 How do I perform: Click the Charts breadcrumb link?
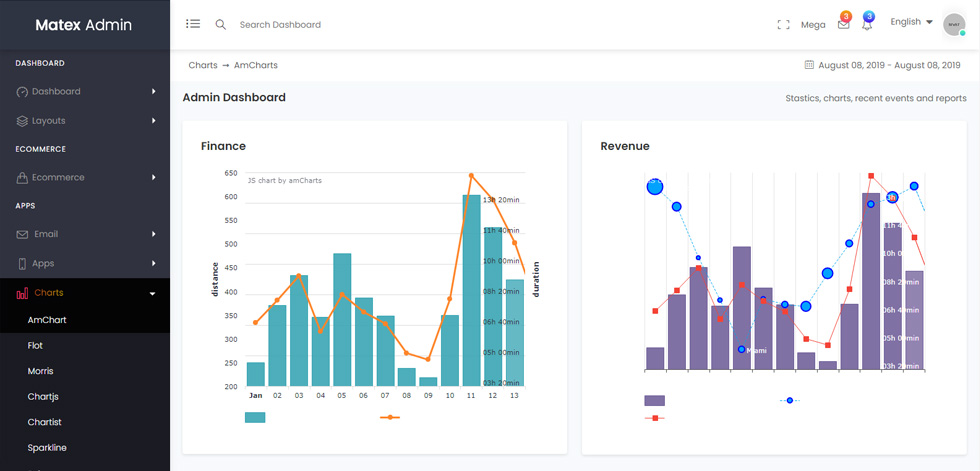(203, 65)
